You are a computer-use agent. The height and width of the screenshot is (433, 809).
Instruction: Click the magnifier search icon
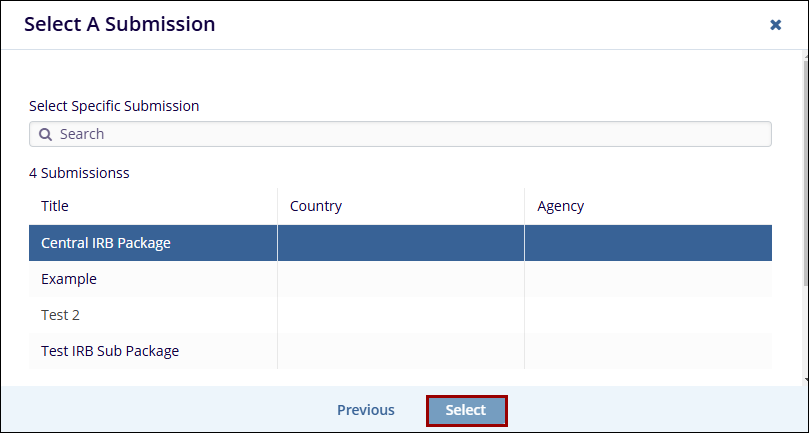click(x=45, y=134)
